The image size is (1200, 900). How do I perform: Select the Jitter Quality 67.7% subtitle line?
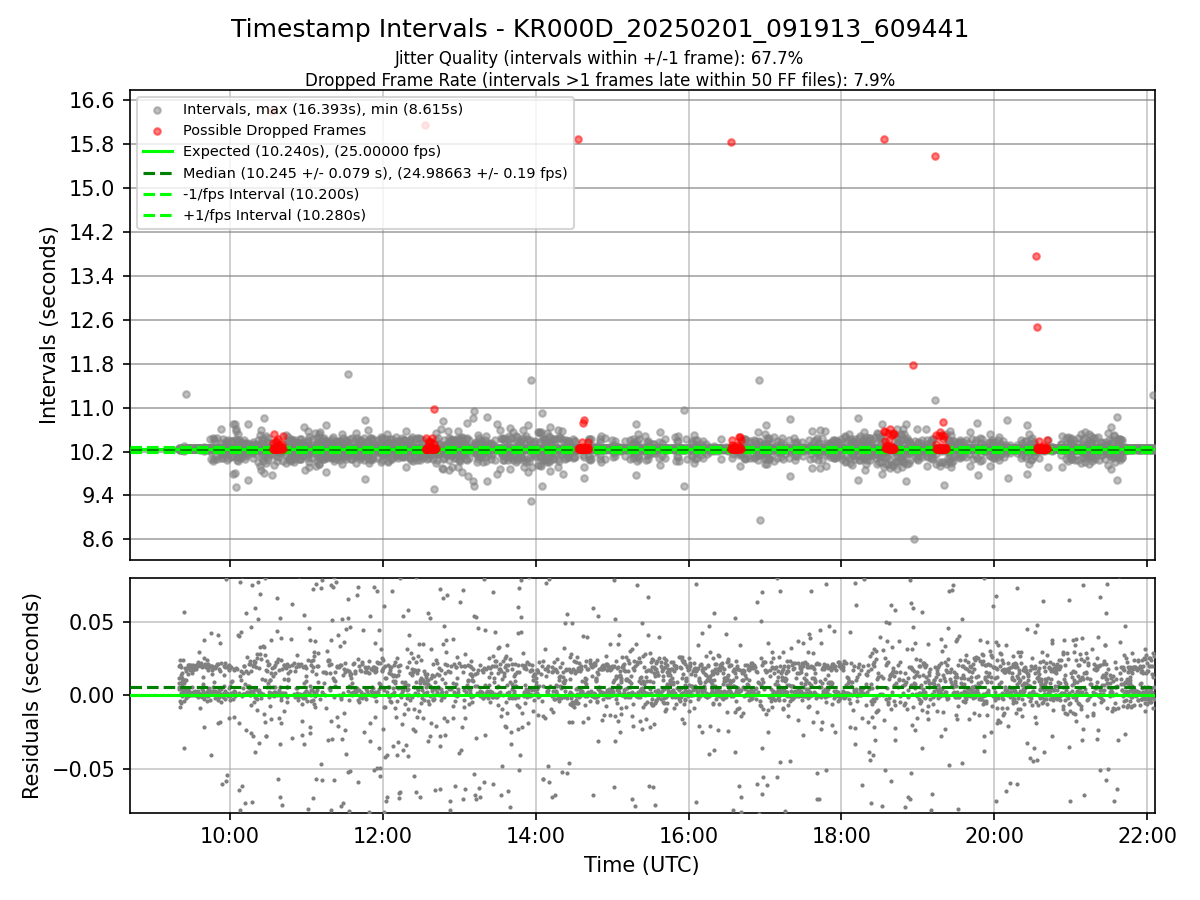pos(599,59)
